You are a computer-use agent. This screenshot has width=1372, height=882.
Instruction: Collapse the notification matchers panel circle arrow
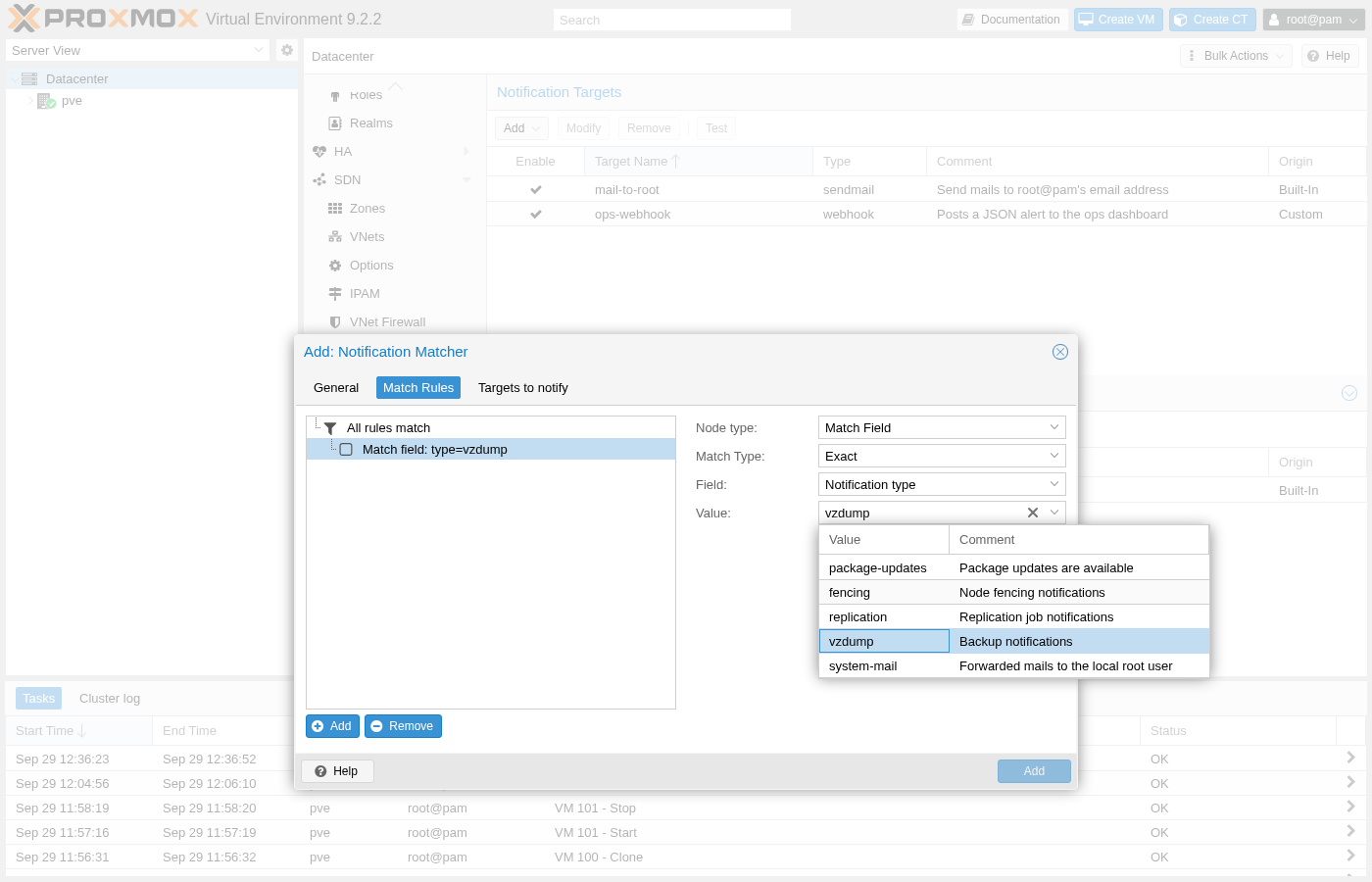tap(1349, 393)
